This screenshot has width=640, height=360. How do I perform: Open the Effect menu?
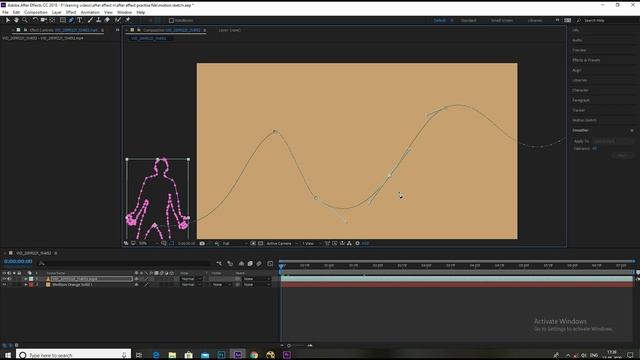tap(71, 12)
